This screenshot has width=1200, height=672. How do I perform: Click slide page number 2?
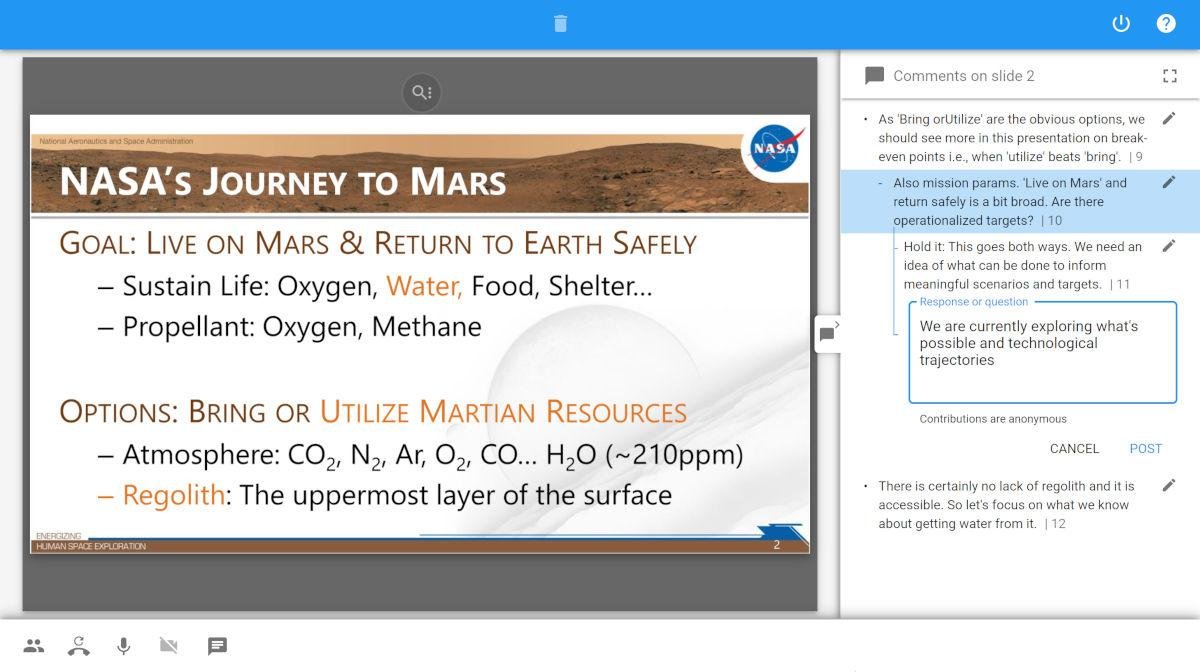777,545
